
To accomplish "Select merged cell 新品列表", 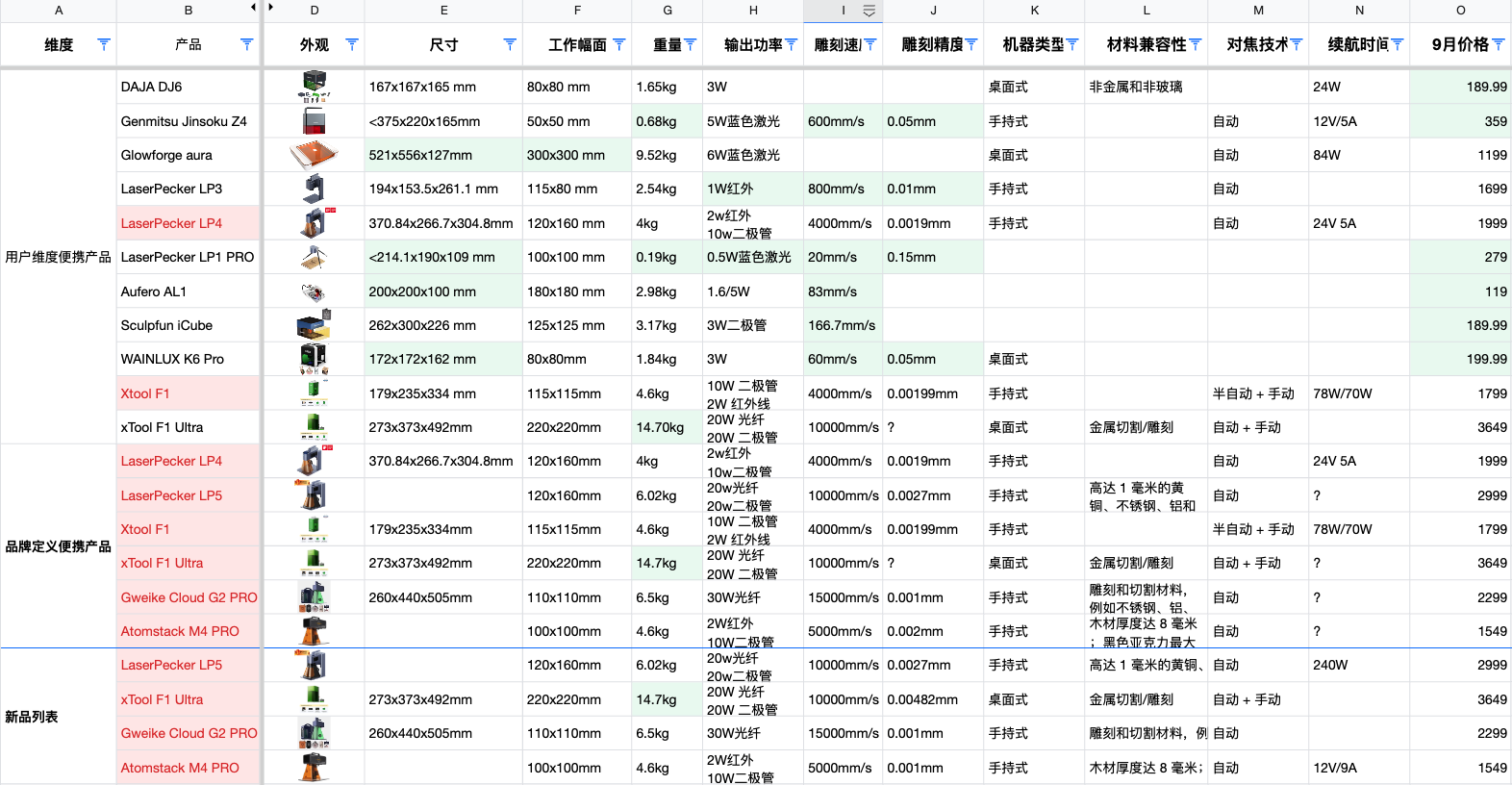I will click(x=59, y=717).
